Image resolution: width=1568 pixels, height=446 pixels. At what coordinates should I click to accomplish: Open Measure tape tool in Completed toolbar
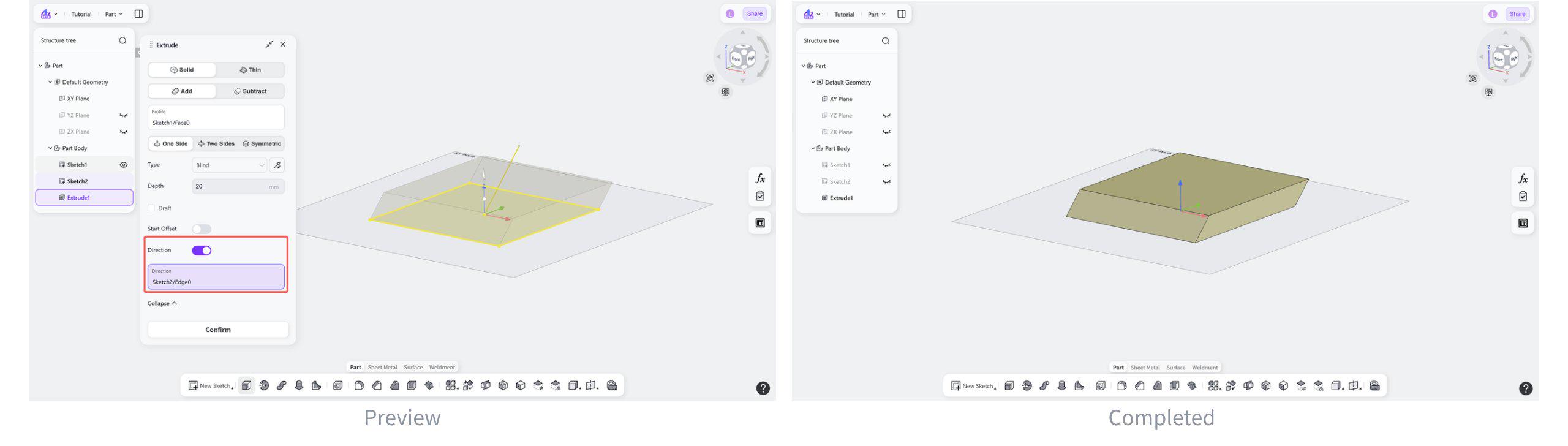[x=1374, y=386]
